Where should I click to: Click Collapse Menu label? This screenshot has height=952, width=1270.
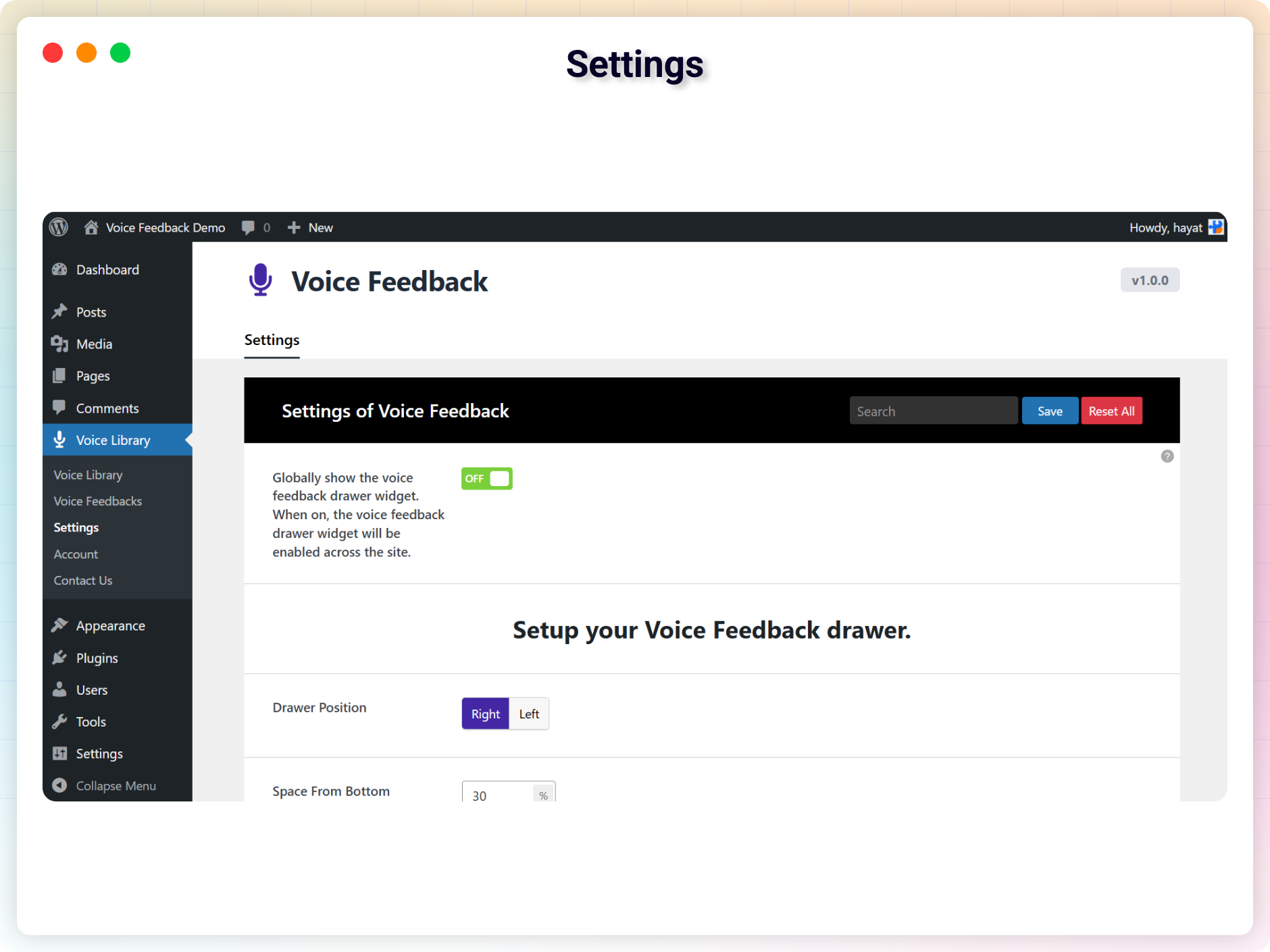pos(116,786)
